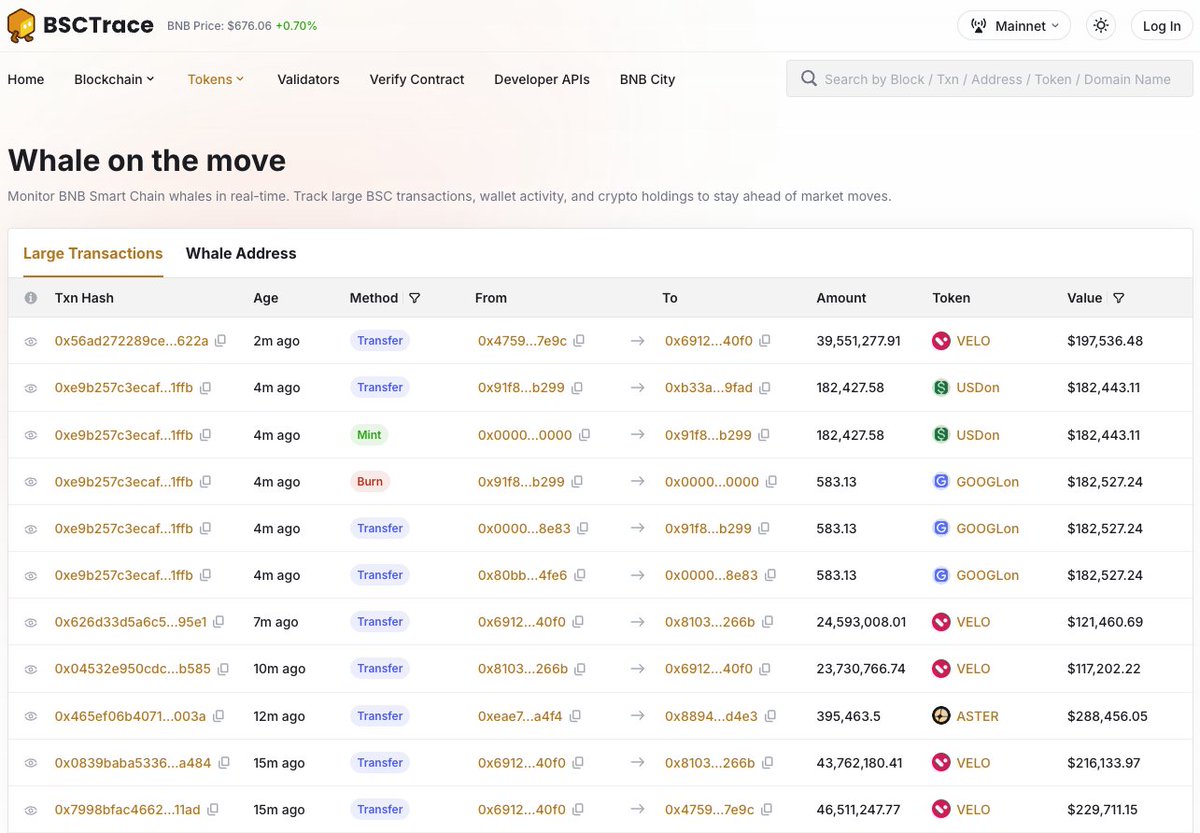
Task: Open the ASTER token link
Action: click(x=978, y=716)
